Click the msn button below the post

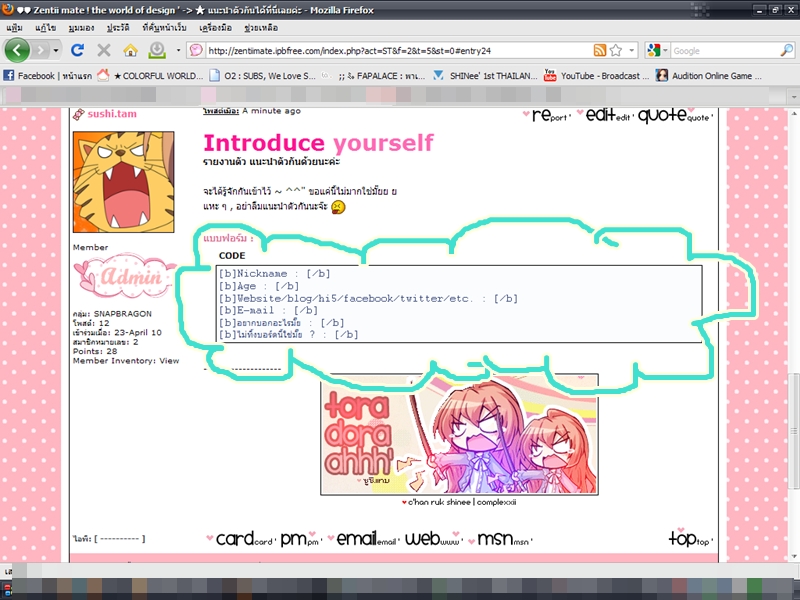500,539
